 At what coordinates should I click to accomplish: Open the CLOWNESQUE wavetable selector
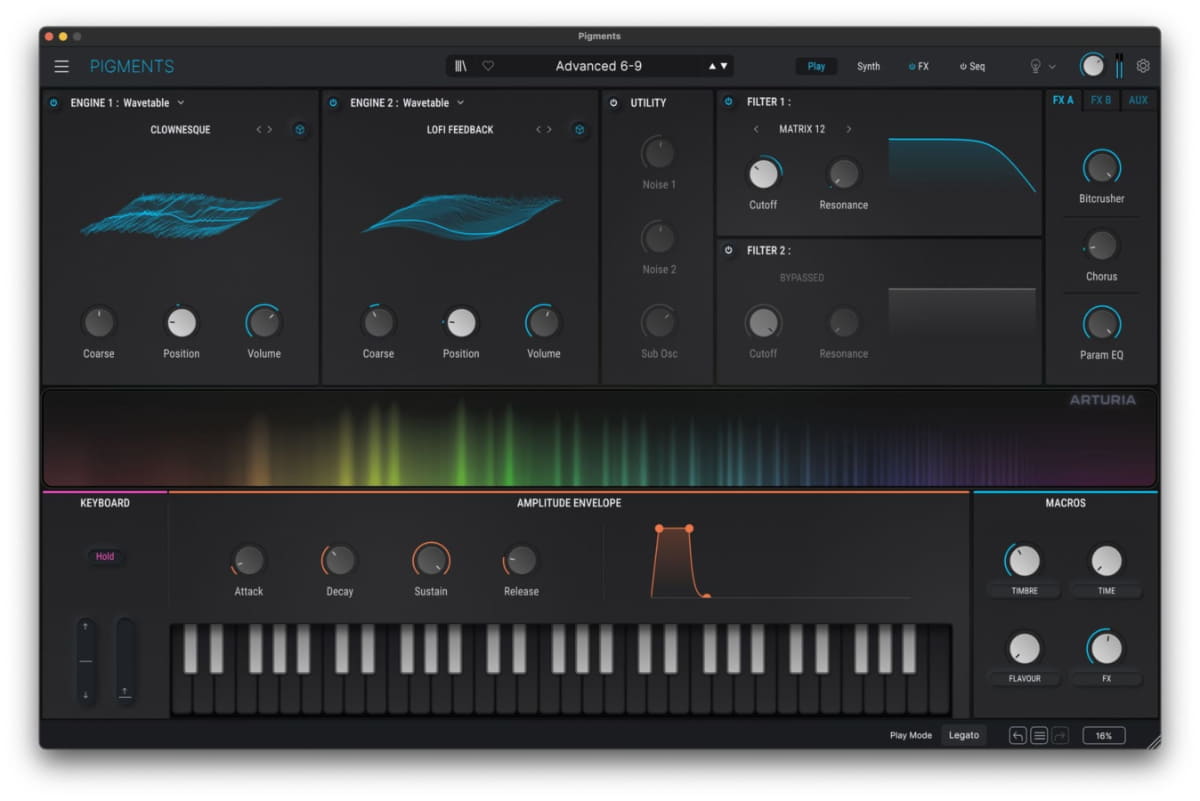[x=180, y=130]
